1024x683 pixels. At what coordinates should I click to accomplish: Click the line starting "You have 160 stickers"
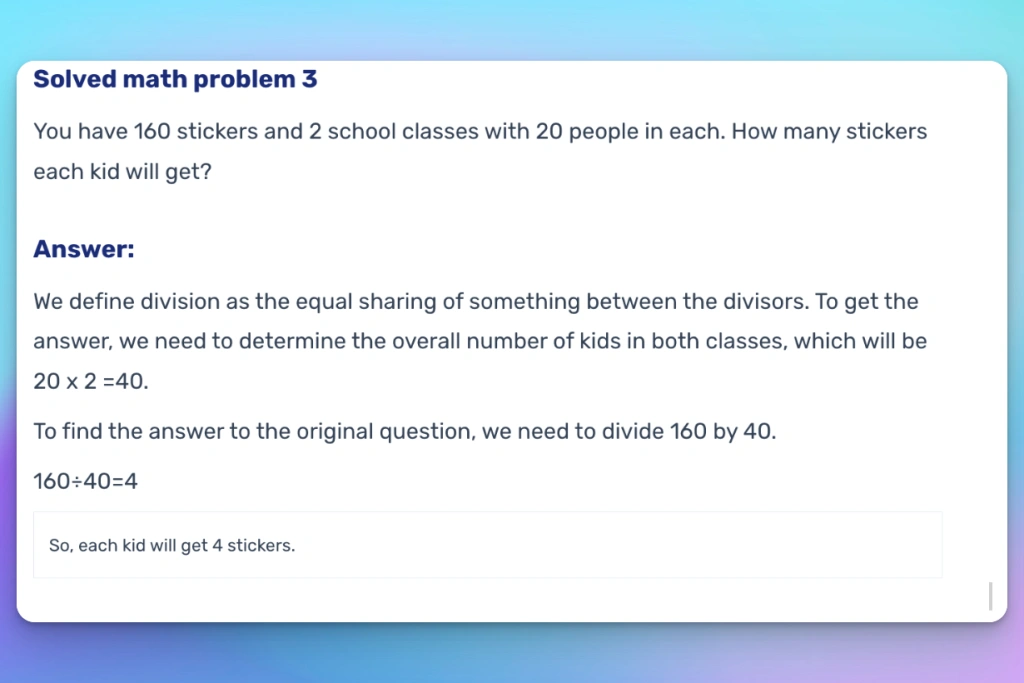(480, 131)
